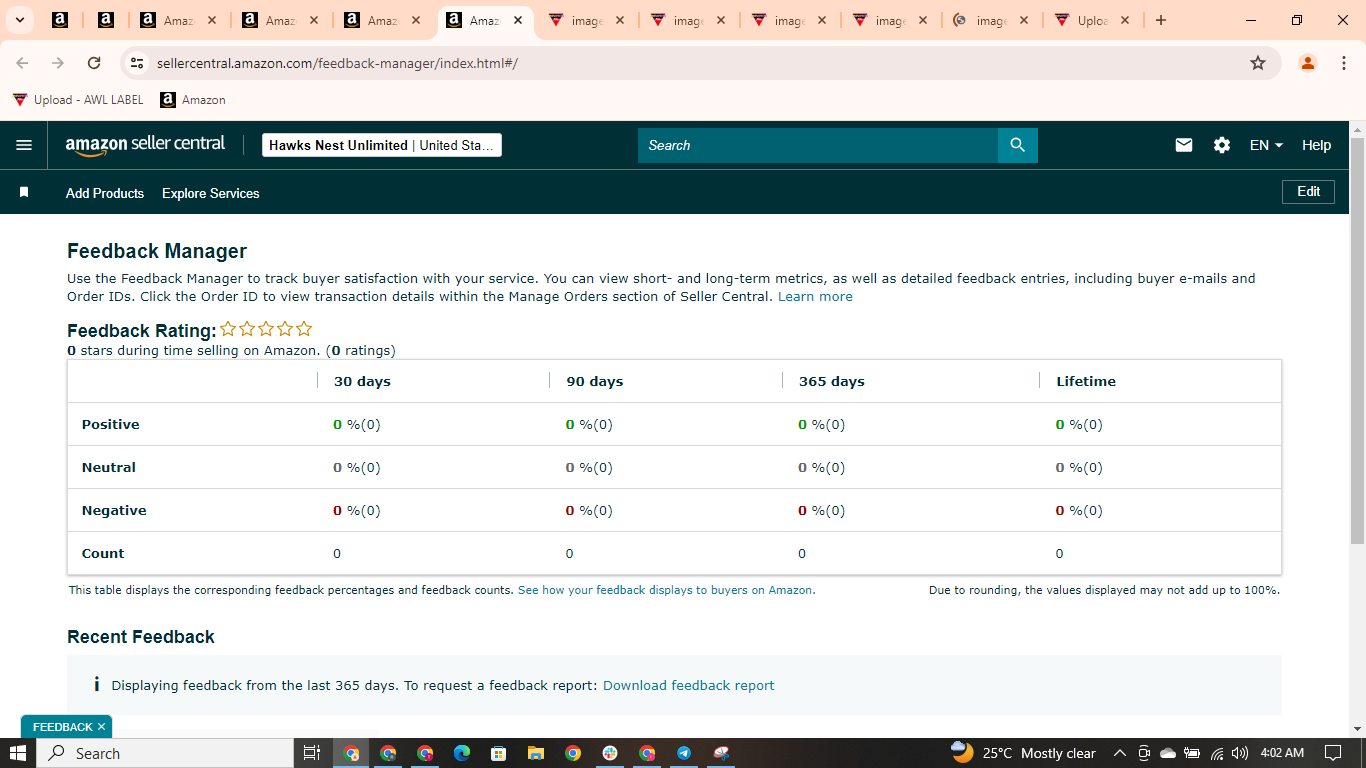Click the 30 days column header
Screen dimensions: 1366x768
click(362, 381)
